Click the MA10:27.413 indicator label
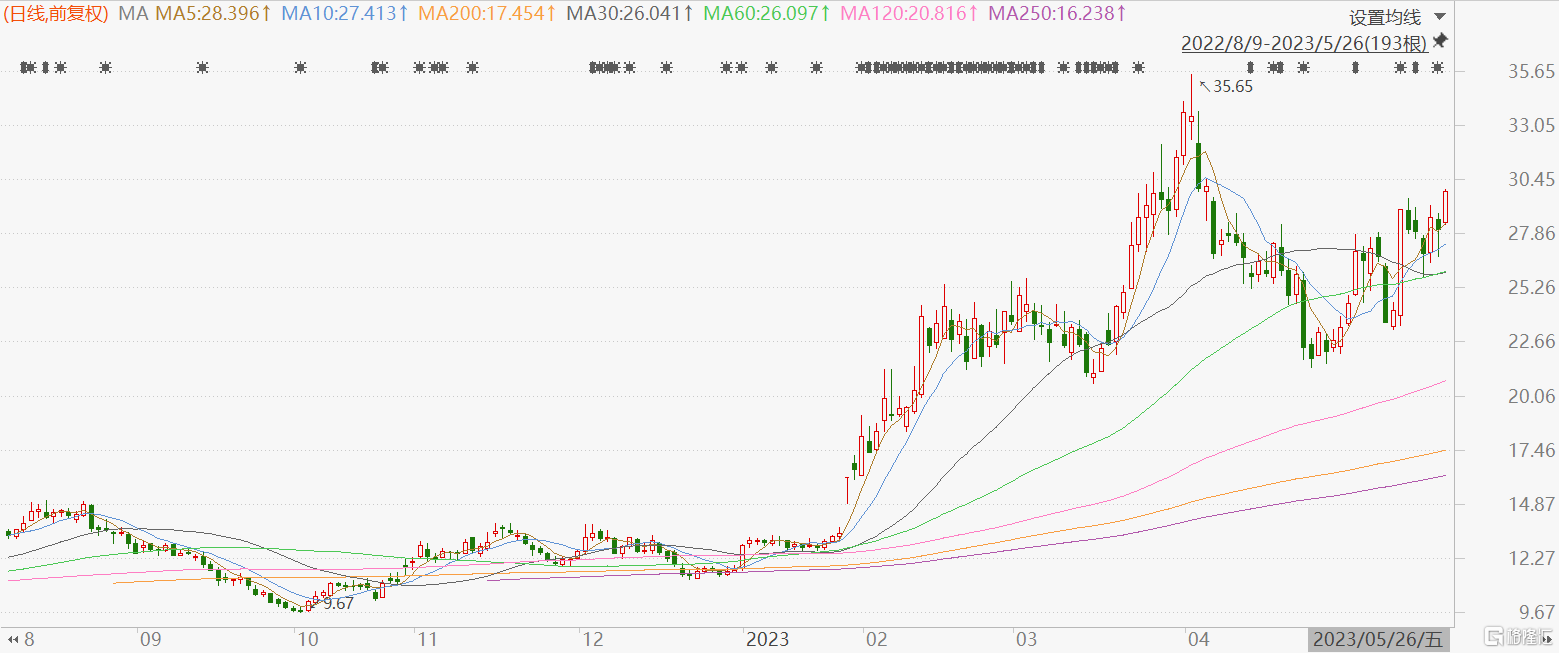The image size is (1559, 653). pos(345,14)
